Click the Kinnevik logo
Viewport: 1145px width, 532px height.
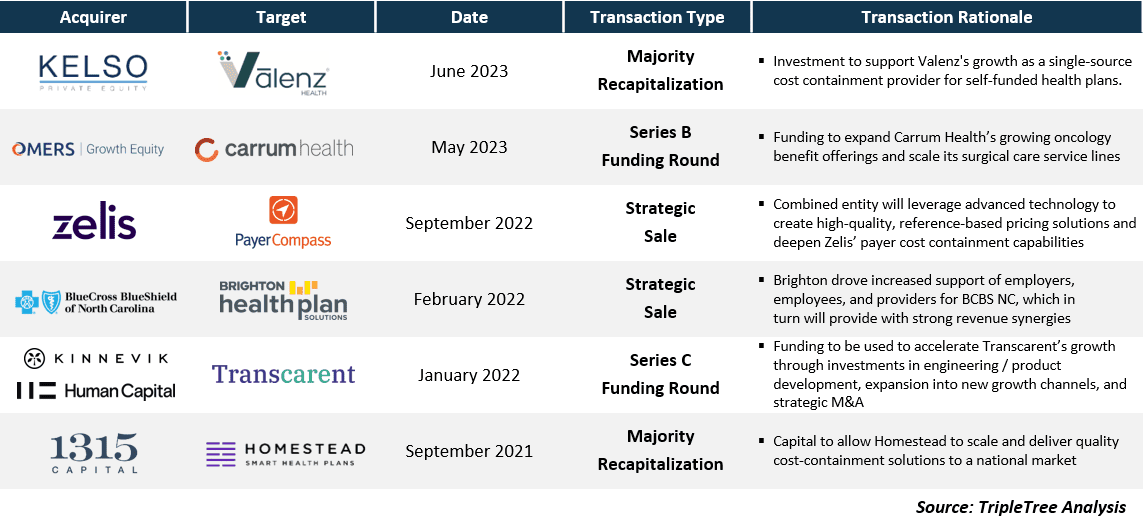tap(96, 358)
